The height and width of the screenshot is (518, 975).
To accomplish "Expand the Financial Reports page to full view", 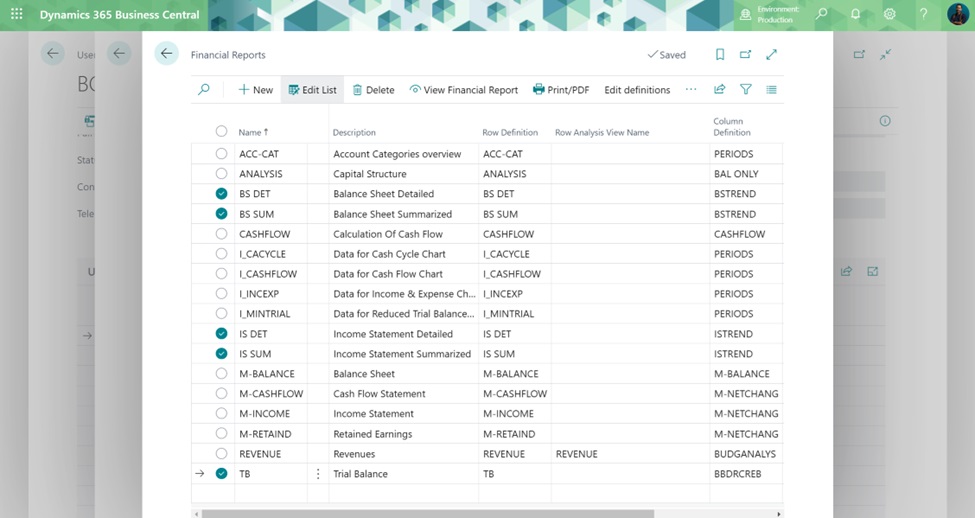I will pos(772,55).
